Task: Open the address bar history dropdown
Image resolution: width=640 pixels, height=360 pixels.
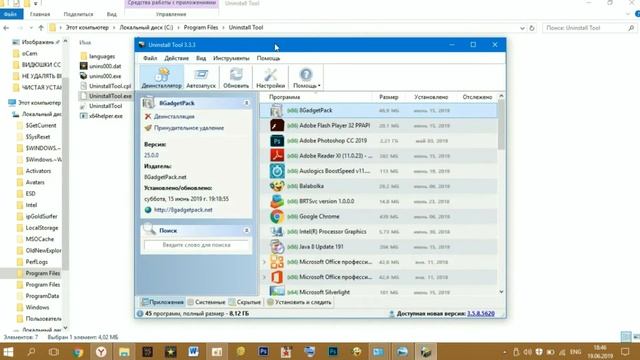Action: (x=522, y=28)
